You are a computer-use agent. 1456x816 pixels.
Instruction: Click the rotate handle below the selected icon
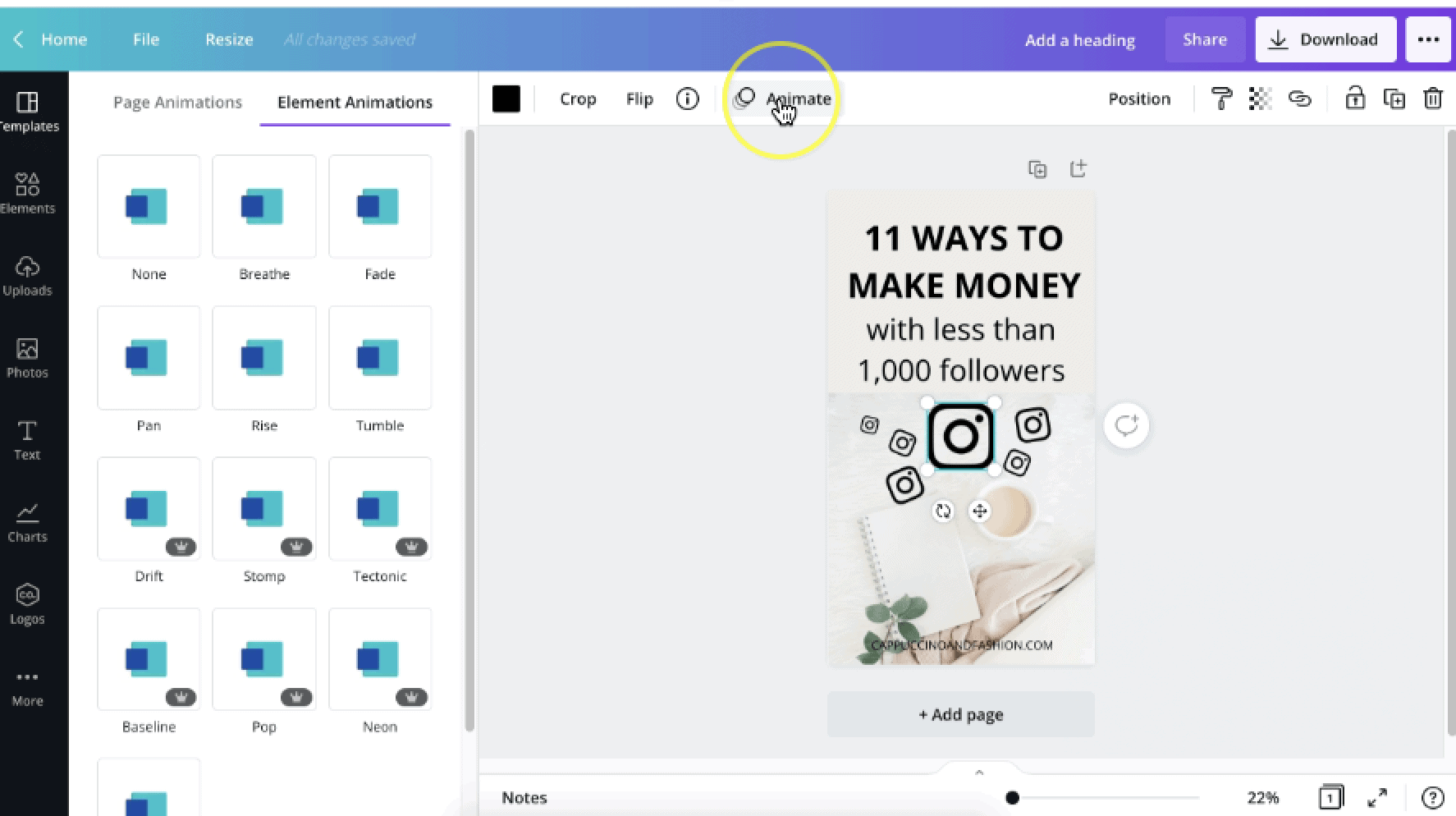coord(943,511)
